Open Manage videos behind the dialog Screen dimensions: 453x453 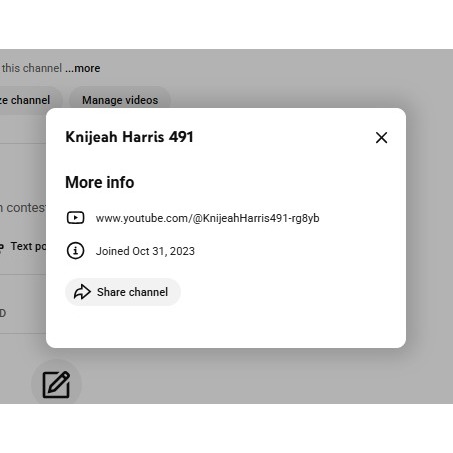tap(120, 100)
